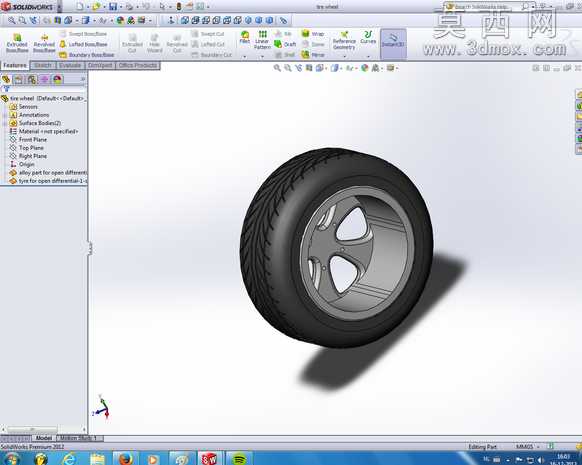Image resolution: width=582 pixels, height=465 pixels.
Task: Switch to the Sketch tab
Action: click(x=43, y=65)
